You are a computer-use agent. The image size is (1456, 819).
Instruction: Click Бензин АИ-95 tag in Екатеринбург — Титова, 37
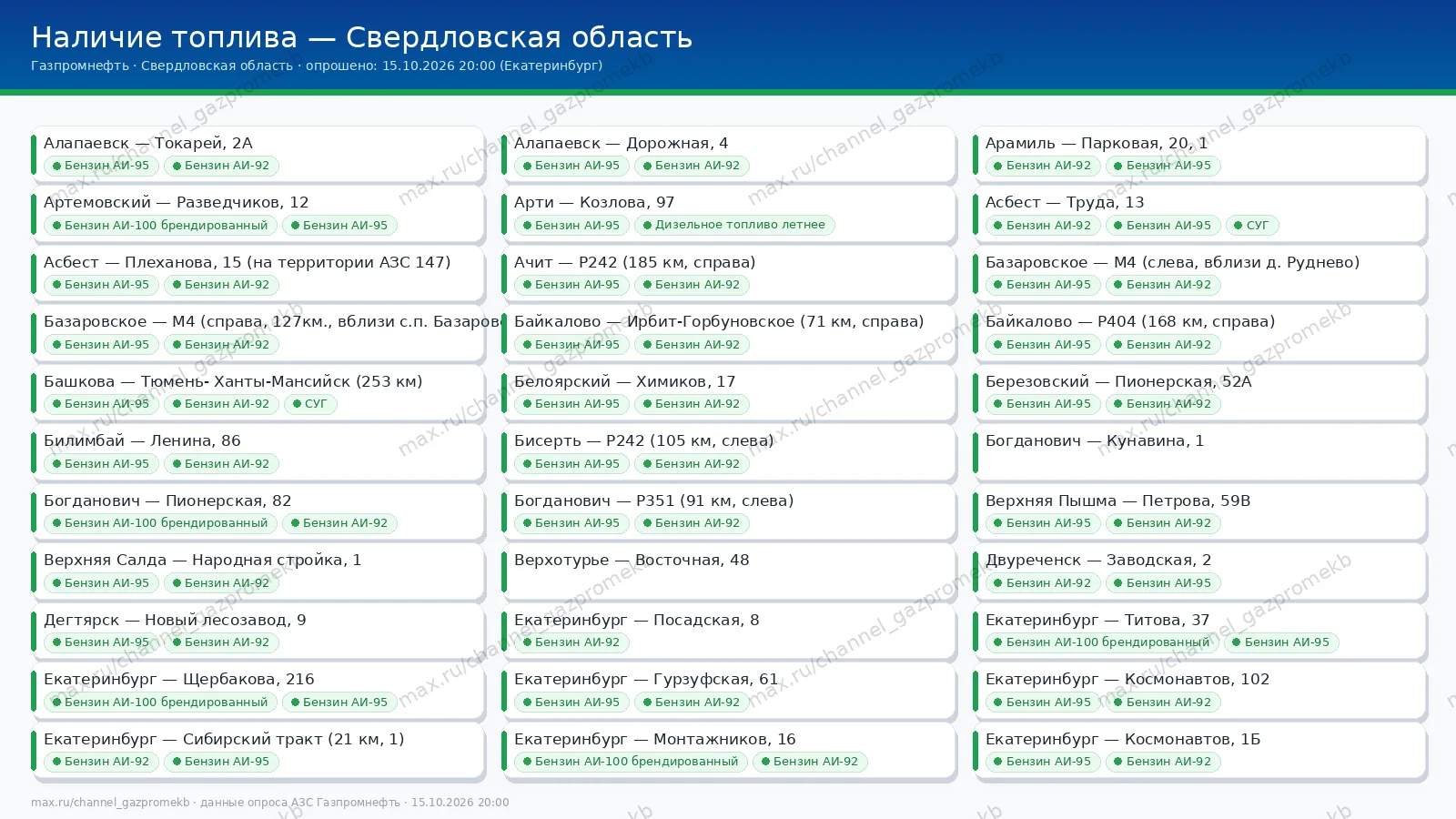click(1281, 642)
